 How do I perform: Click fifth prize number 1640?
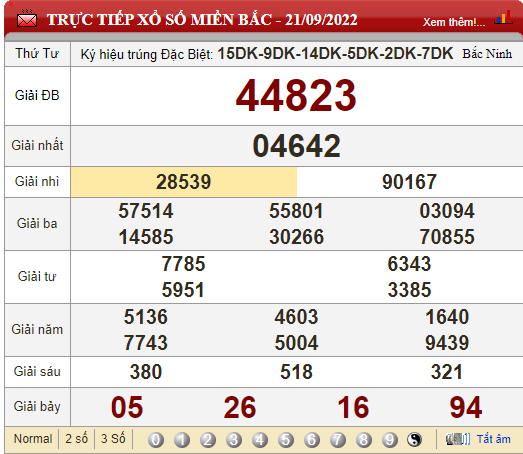point(447,317)
